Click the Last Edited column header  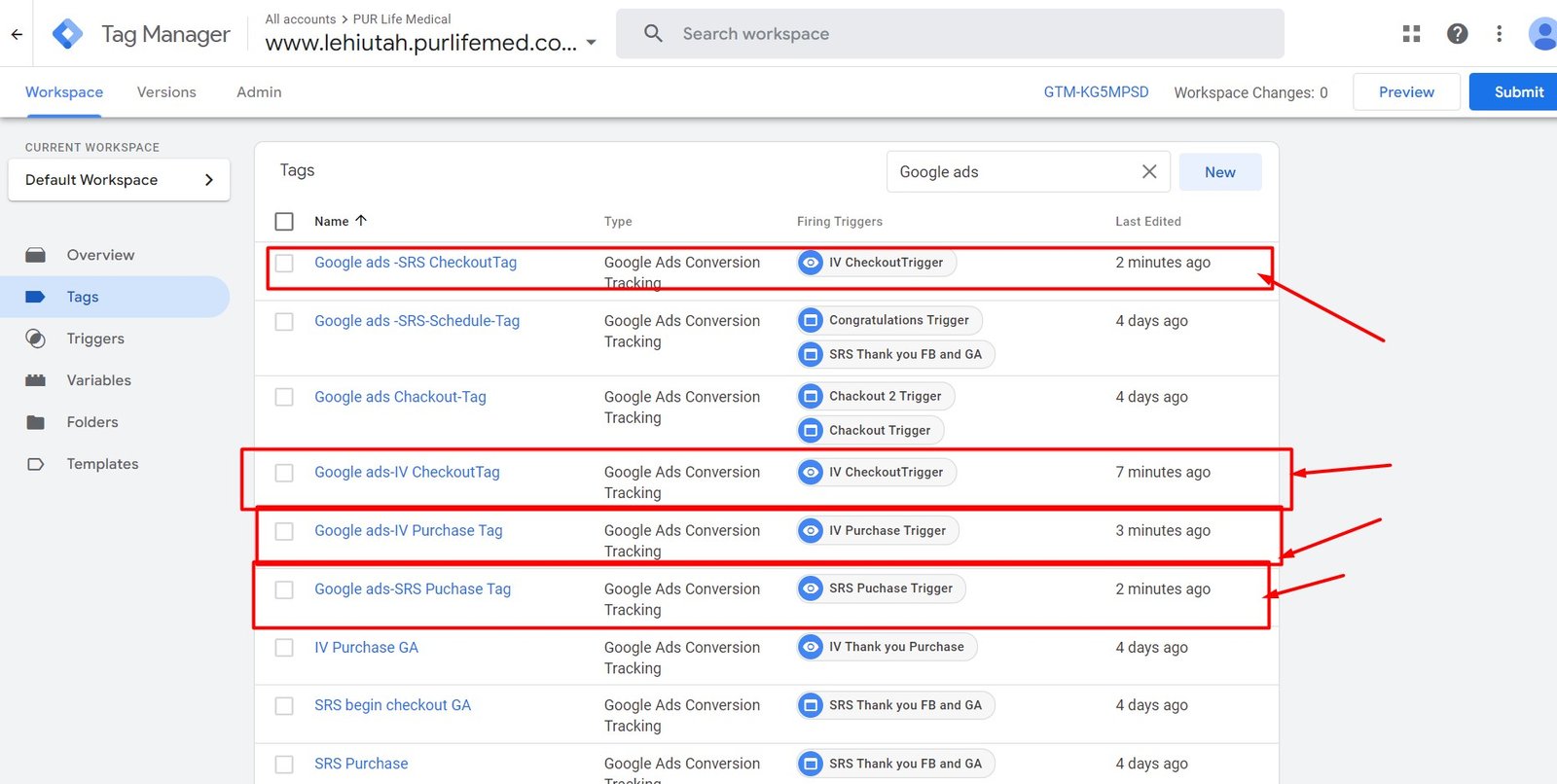tap(1148, 222)
